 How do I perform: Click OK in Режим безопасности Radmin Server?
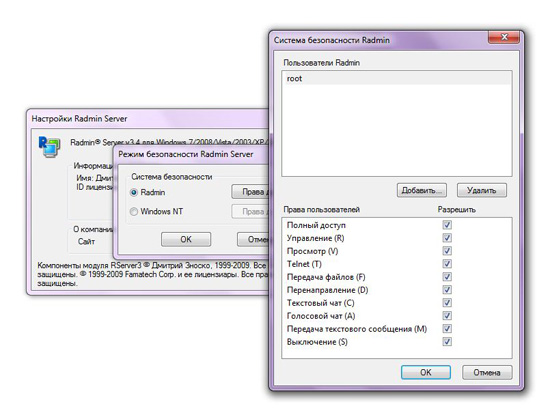[x=186, y=240]
